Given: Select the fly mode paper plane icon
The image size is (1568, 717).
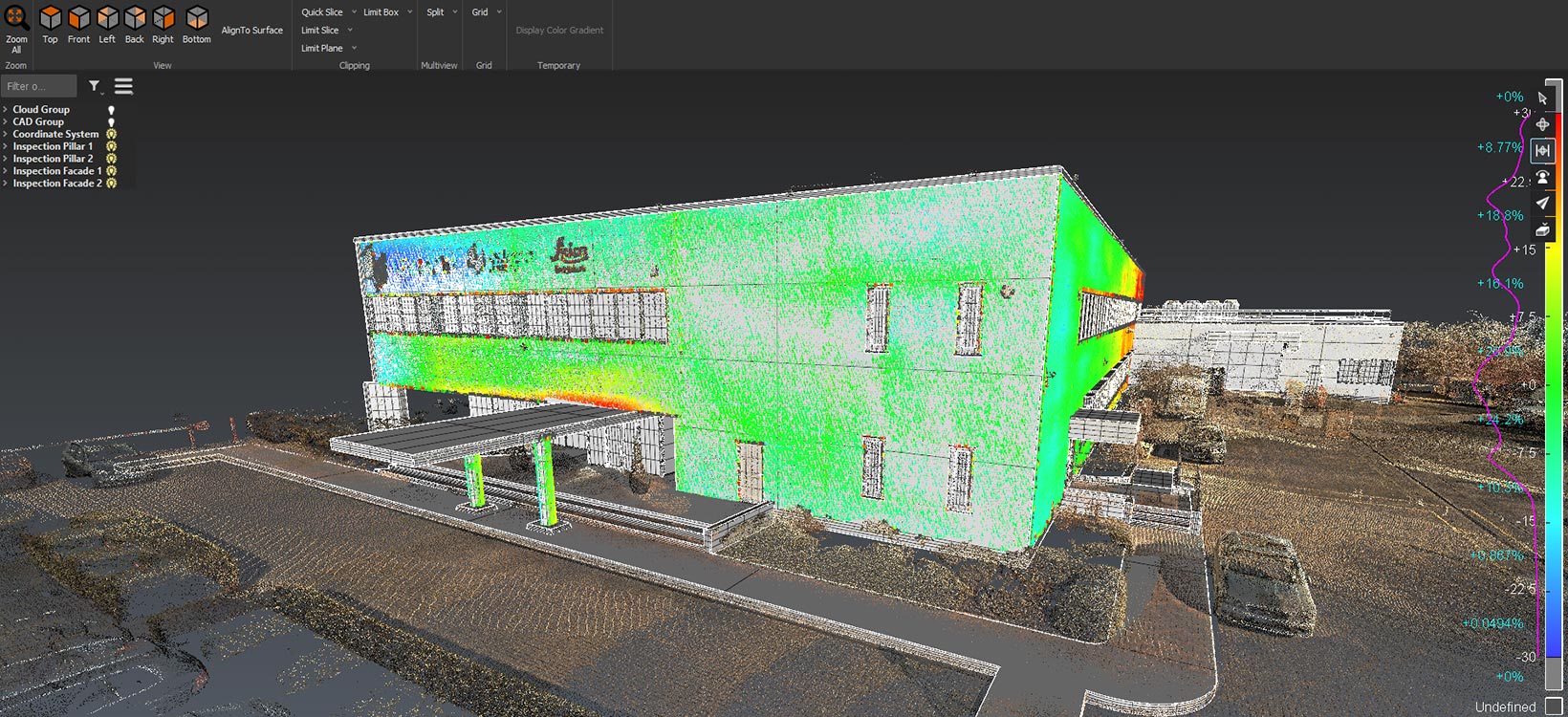Looking at the screenshot, I should pos(1542,203).
